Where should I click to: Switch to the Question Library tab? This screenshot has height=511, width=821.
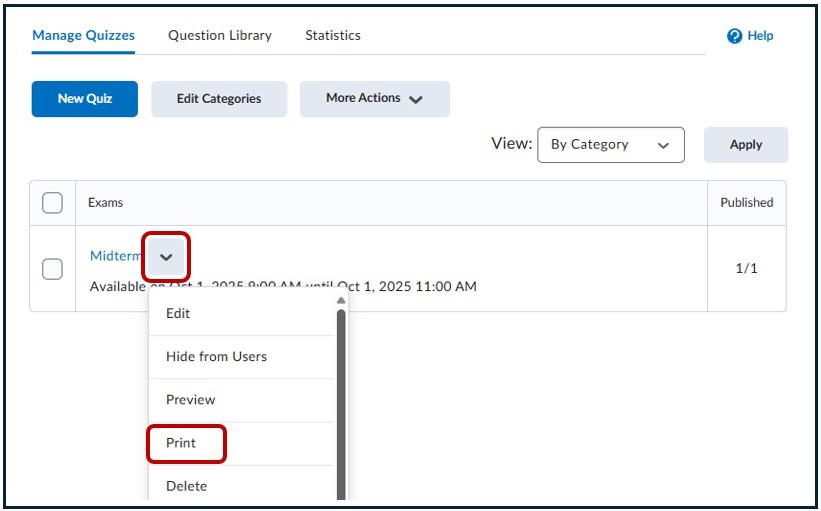pos(220,35)
